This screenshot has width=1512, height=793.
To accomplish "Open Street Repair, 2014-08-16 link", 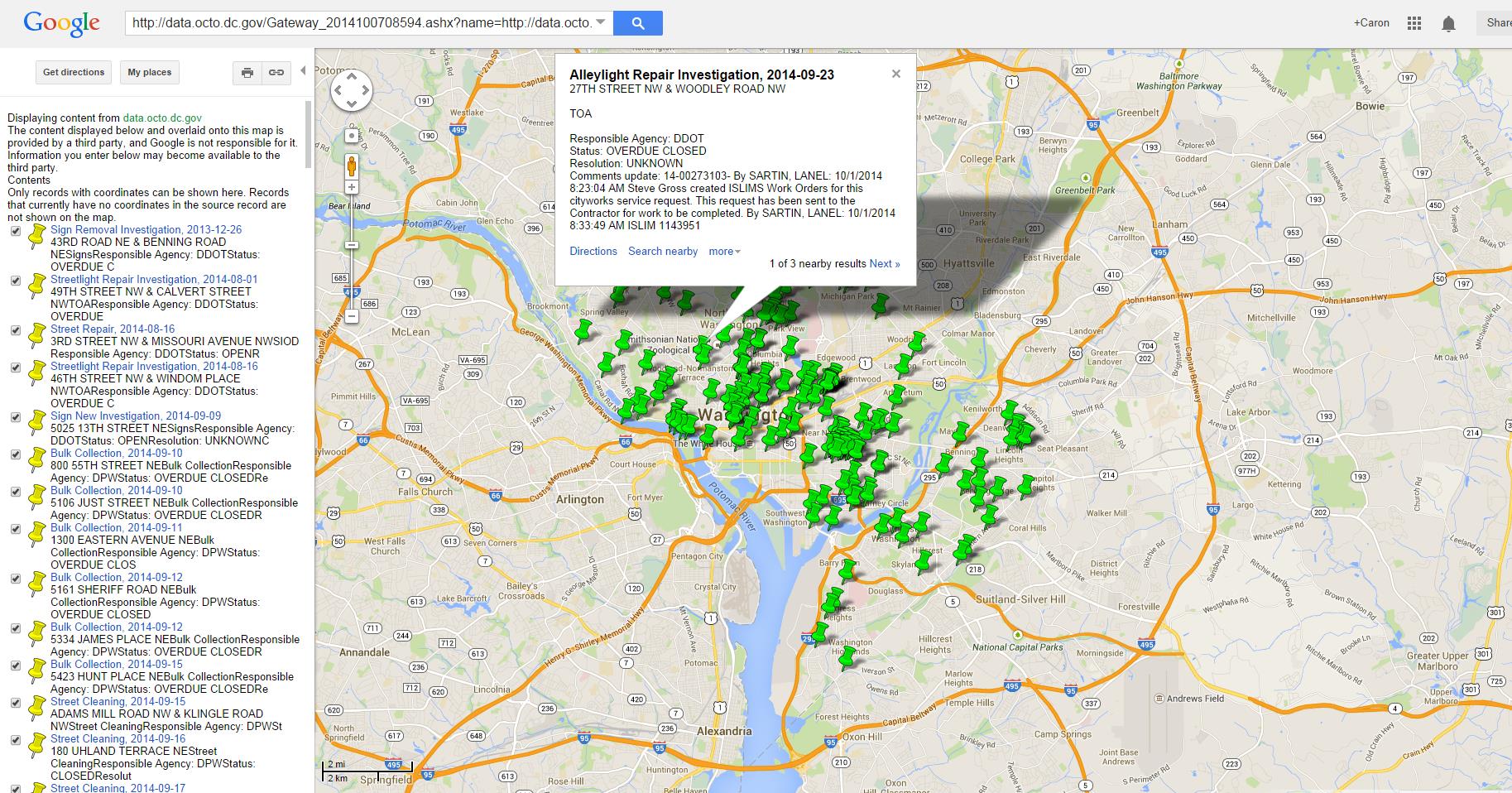I will pyautogui.click(x=113, y=329).
